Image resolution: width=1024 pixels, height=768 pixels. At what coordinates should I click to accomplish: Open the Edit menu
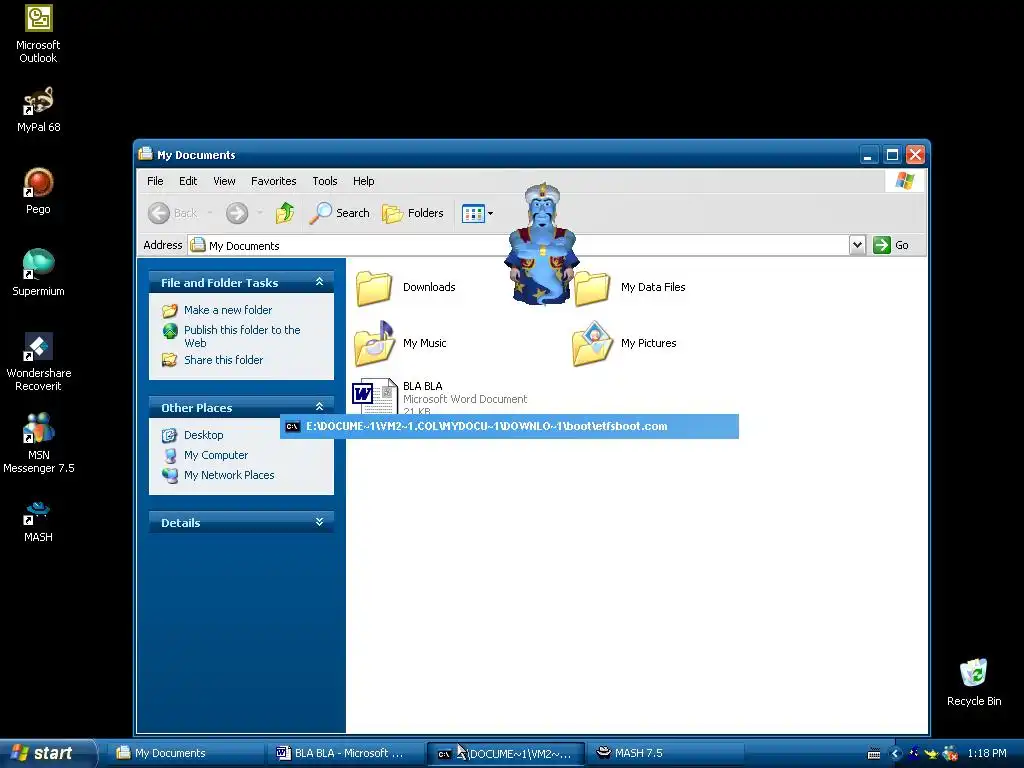click(x=188, y=181)
